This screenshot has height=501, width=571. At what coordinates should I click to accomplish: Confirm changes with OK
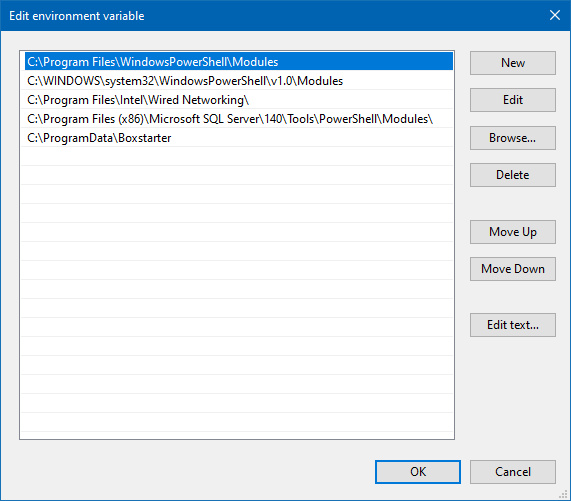click(x=418, y=472)
